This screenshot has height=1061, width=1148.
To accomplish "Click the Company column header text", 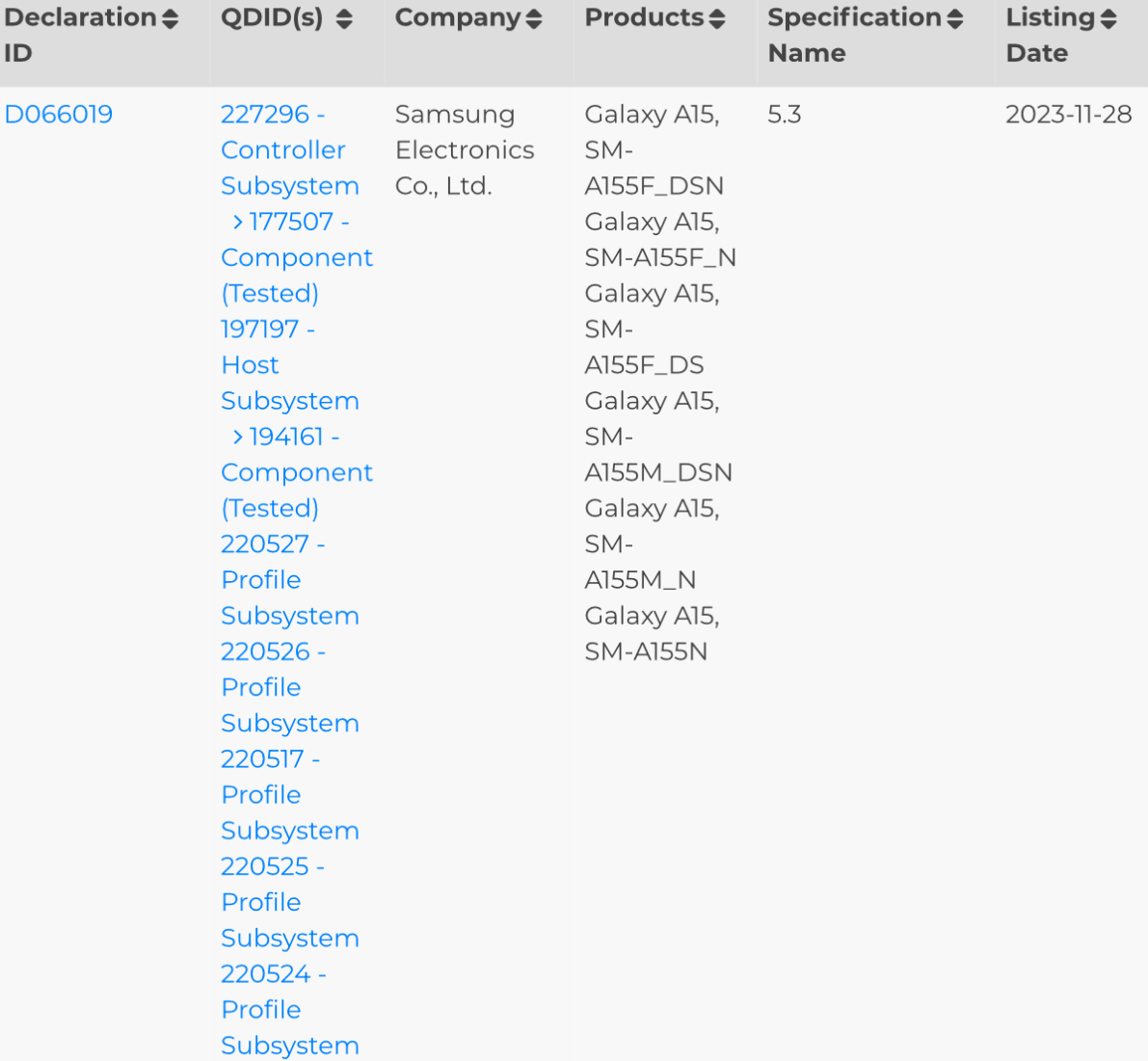I will [x=458, y=18].
